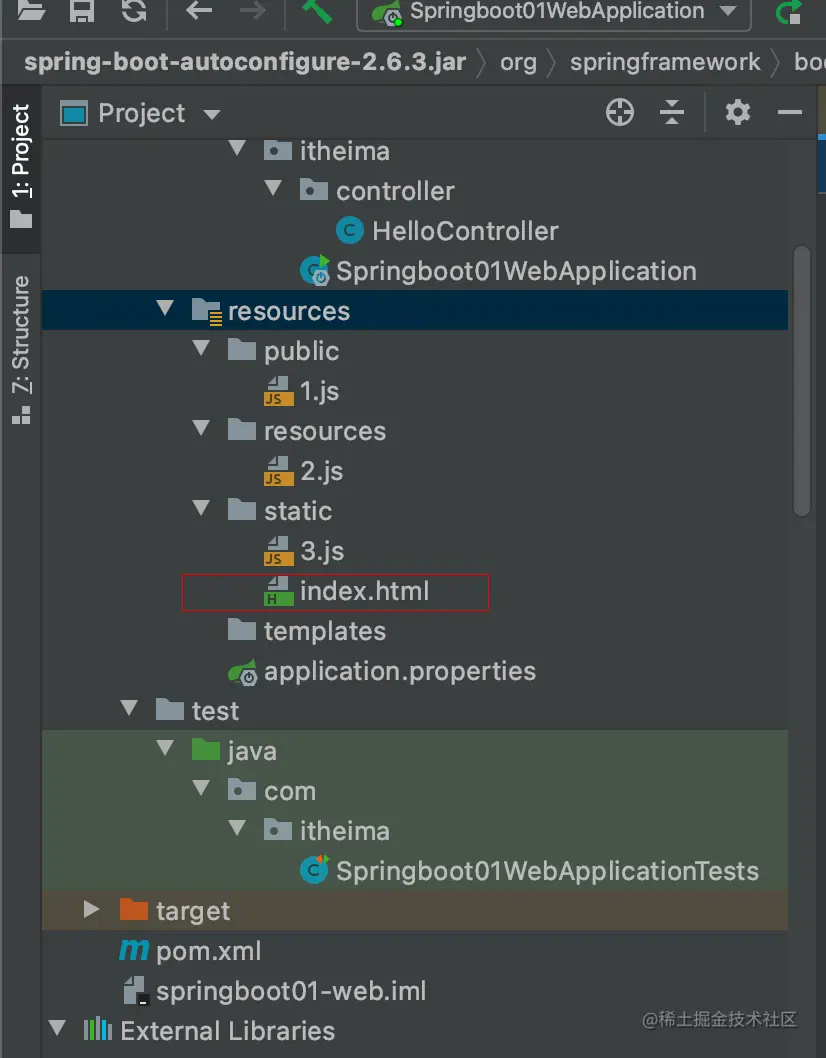This screenshot has height=1058, width=826.
Task: Click the org breadcrumb segment
Action: point(518,62)
